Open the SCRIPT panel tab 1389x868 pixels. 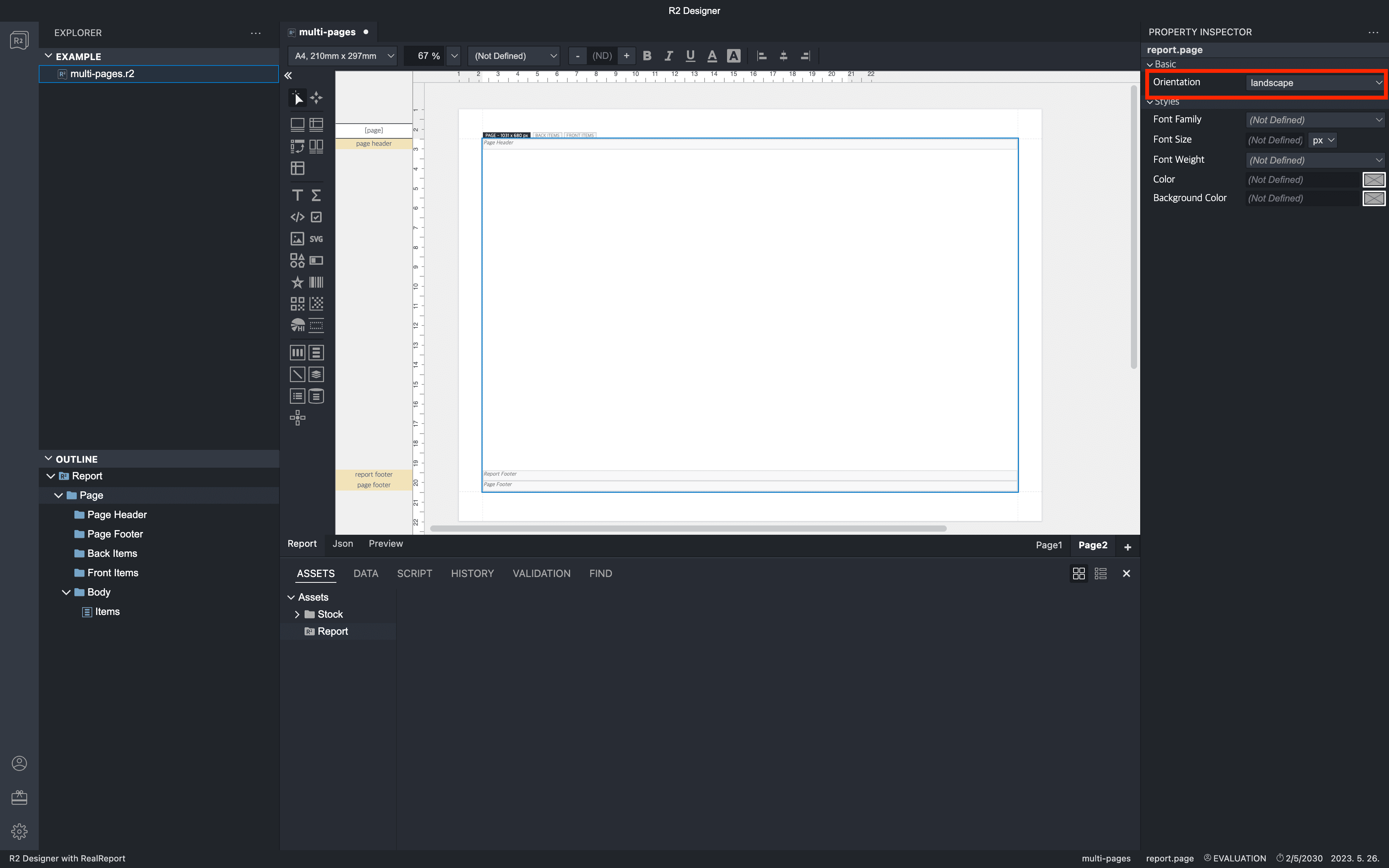tap(414, 573)
